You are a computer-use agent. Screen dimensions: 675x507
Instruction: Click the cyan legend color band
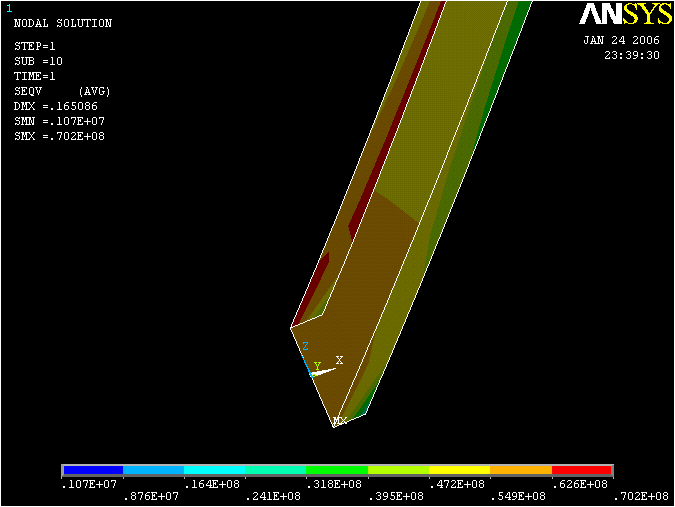(x=215, y=470)
